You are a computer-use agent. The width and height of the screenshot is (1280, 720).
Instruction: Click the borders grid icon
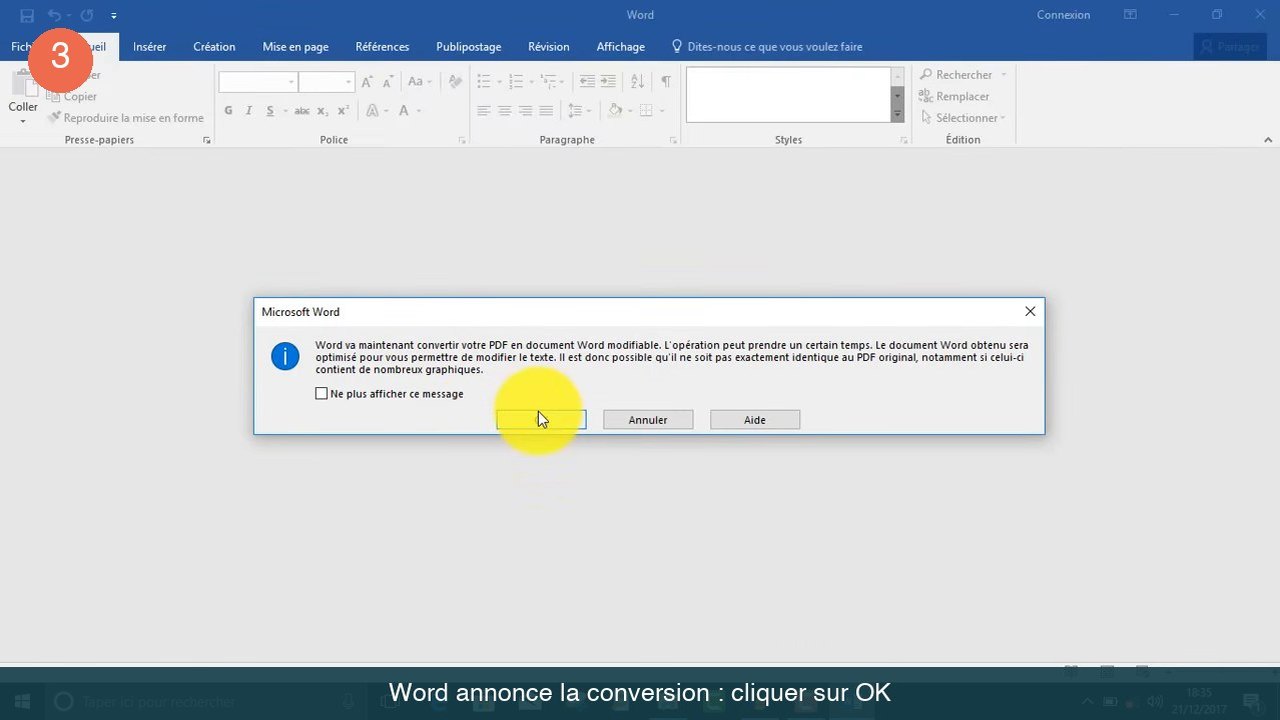click(646, 111)
